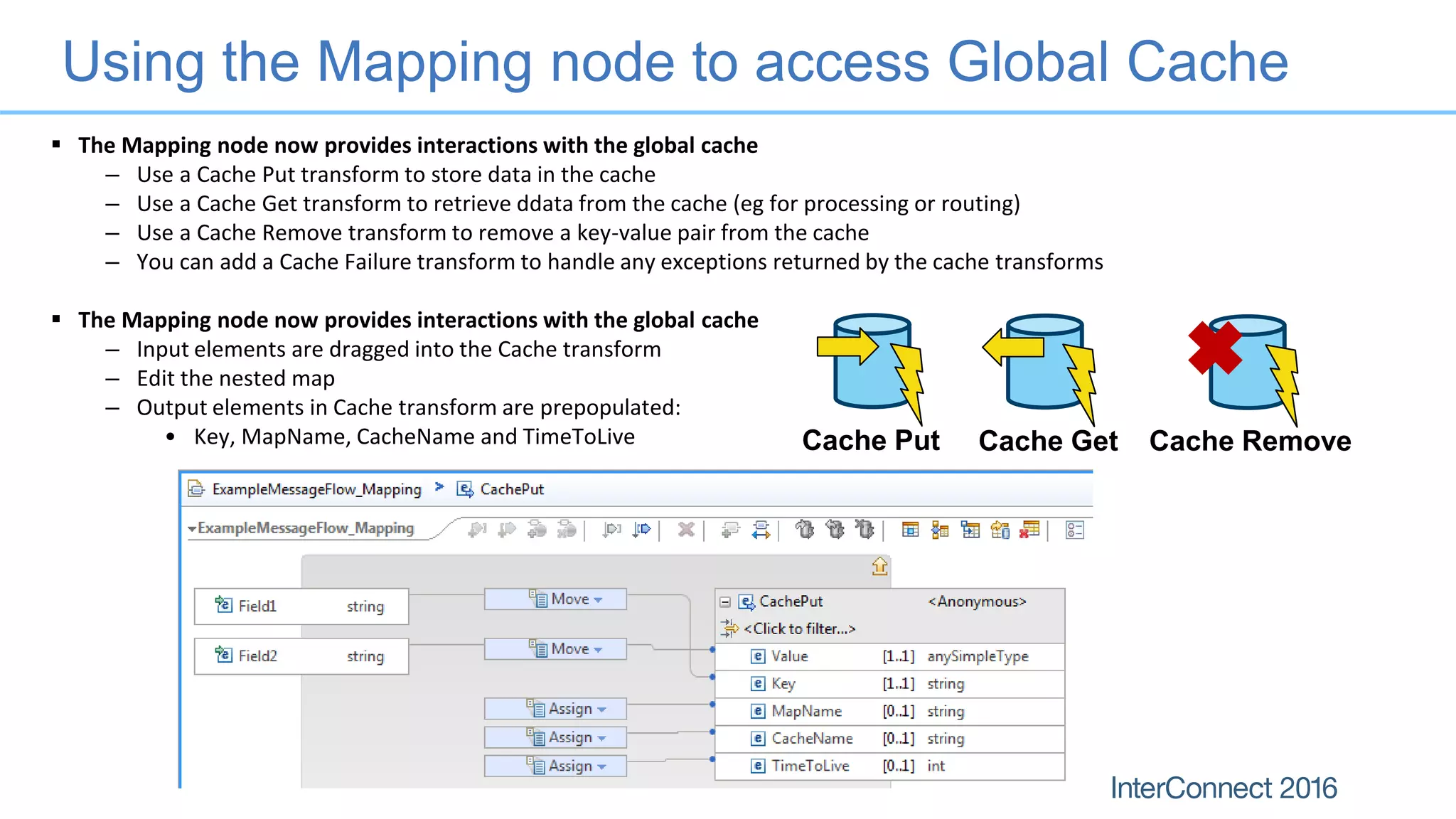
Task: Click the Value element icon in CachePut
Action: [x=759, y=656]
